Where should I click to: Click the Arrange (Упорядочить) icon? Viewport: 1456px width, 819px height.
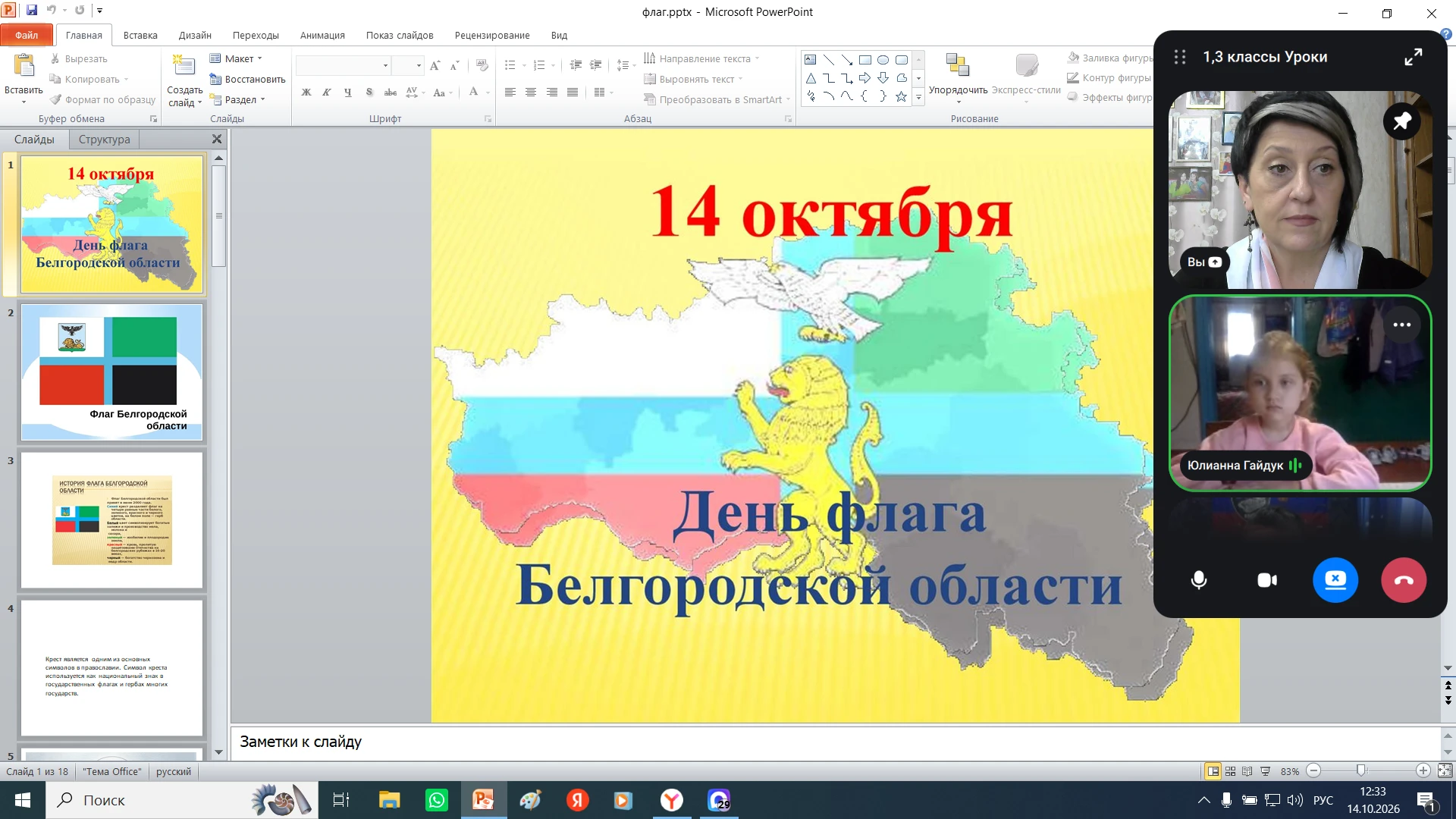958,66
